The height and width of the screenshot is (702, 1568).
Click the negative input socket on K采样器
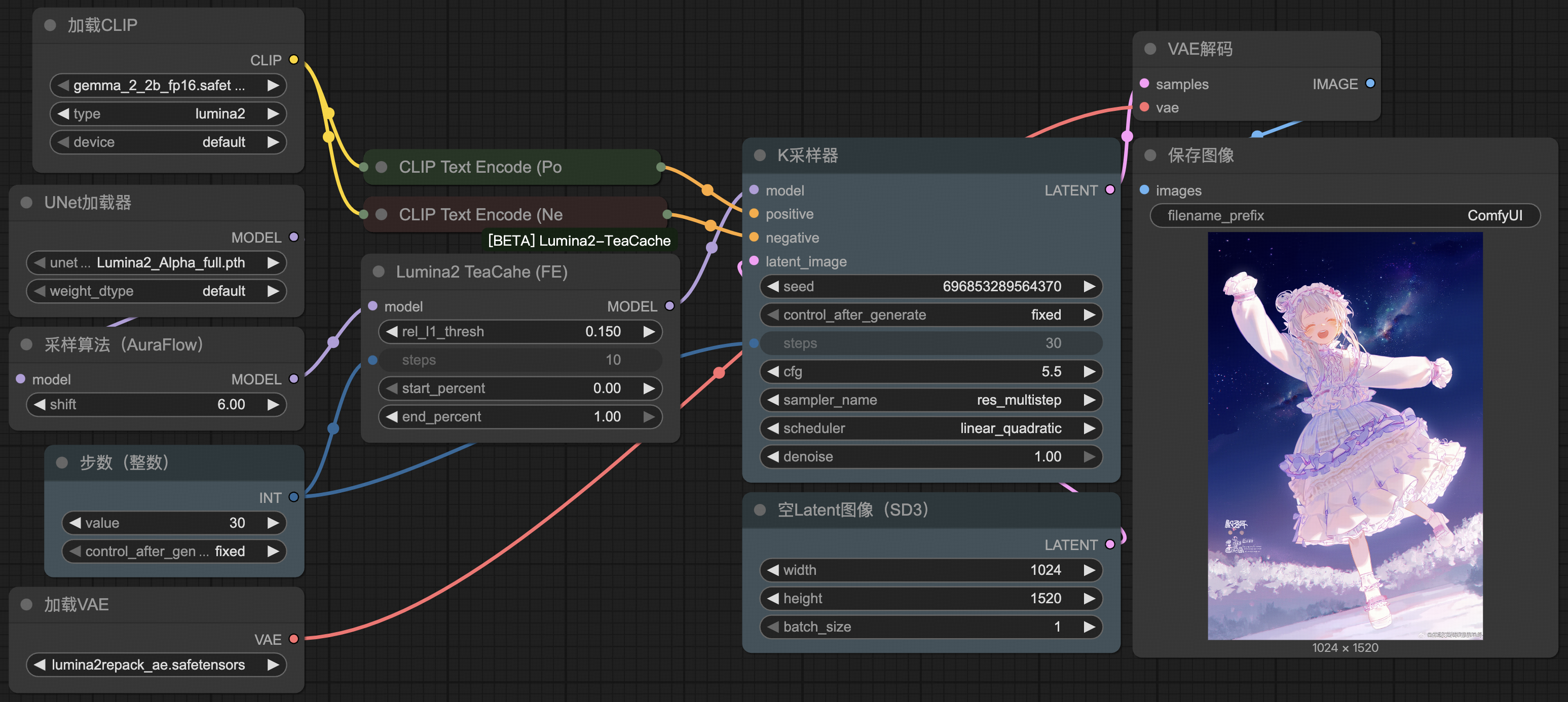(754, 237)
